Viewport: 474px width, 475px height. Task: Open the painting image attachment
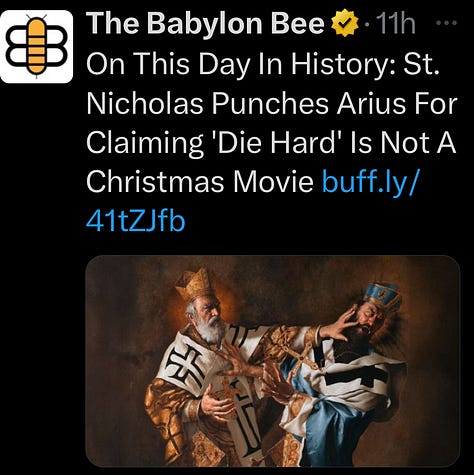[273, 361]
